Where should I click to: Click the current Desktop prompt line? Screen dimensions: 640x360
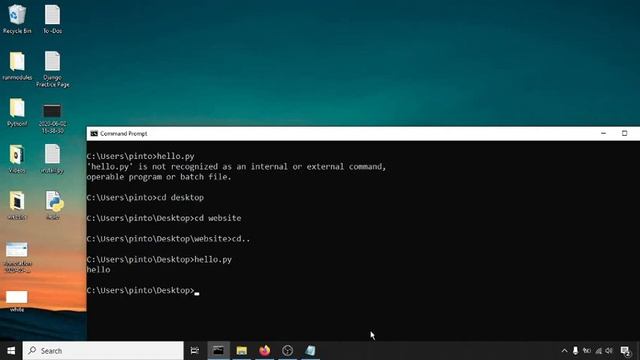tap(143, 290)
